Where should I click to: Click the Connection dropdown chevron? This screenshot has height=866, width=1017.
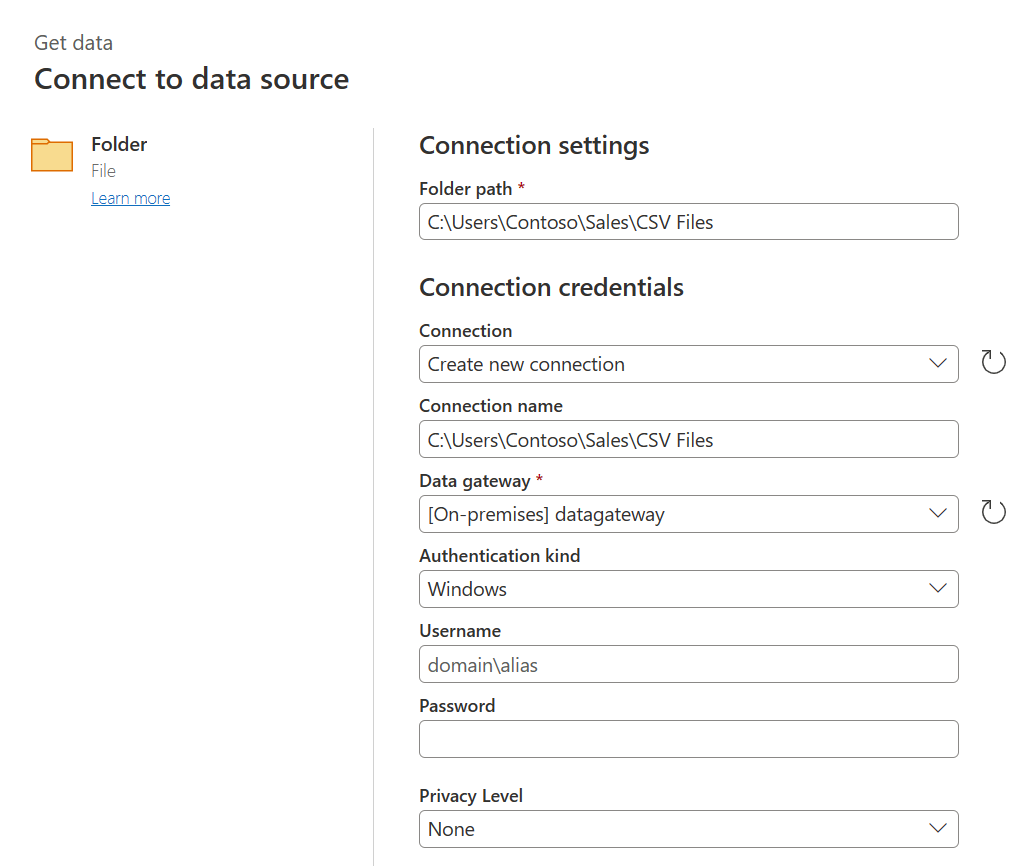coord(938,364)
